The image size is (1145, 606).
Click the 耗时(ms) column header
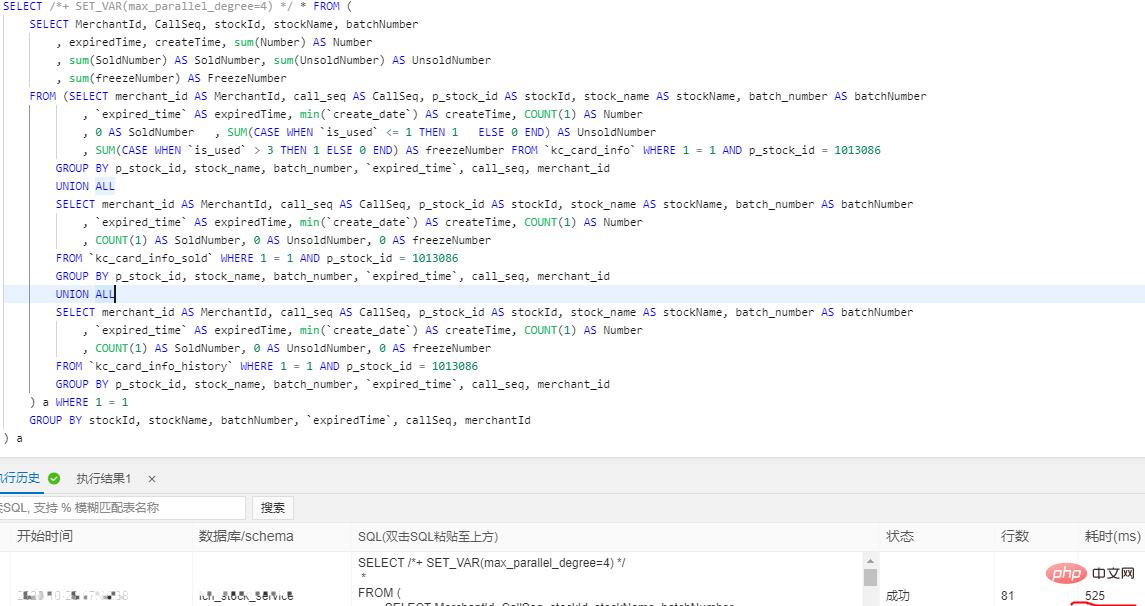(1112, 536)
